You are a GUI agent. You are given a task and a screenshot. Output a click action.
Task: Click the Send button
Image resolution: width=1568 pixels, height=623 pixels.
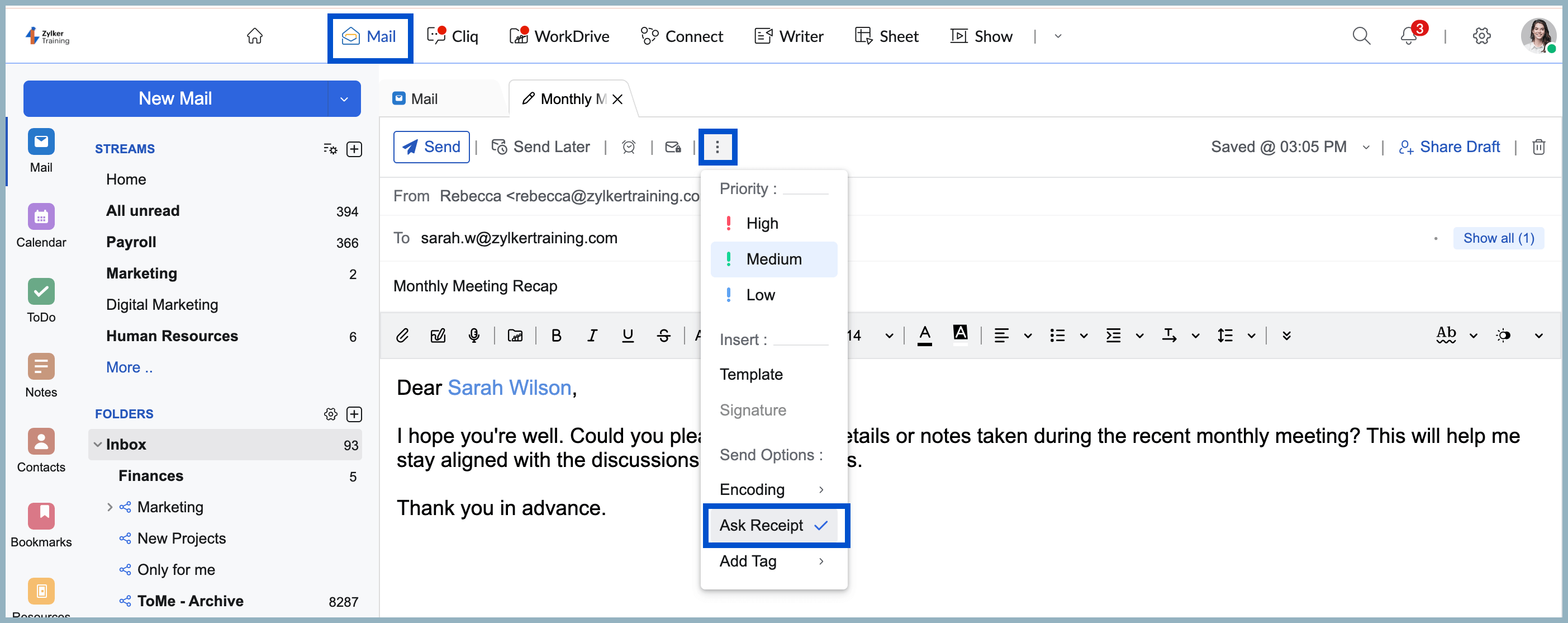click(x=431, y=147)
